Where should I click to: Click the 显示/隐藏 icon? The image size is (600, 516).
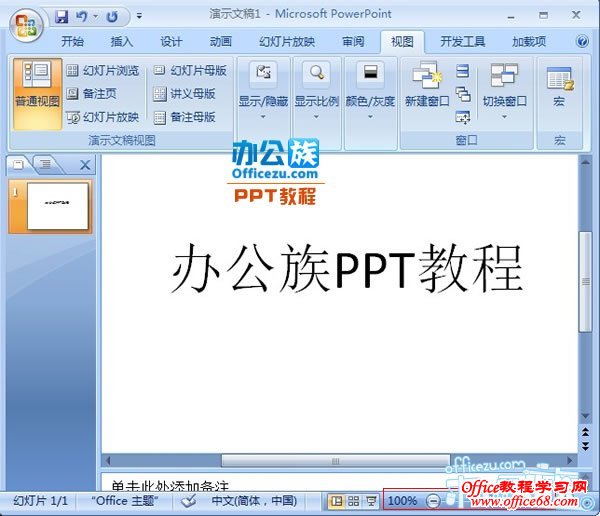tap(263, 73)
